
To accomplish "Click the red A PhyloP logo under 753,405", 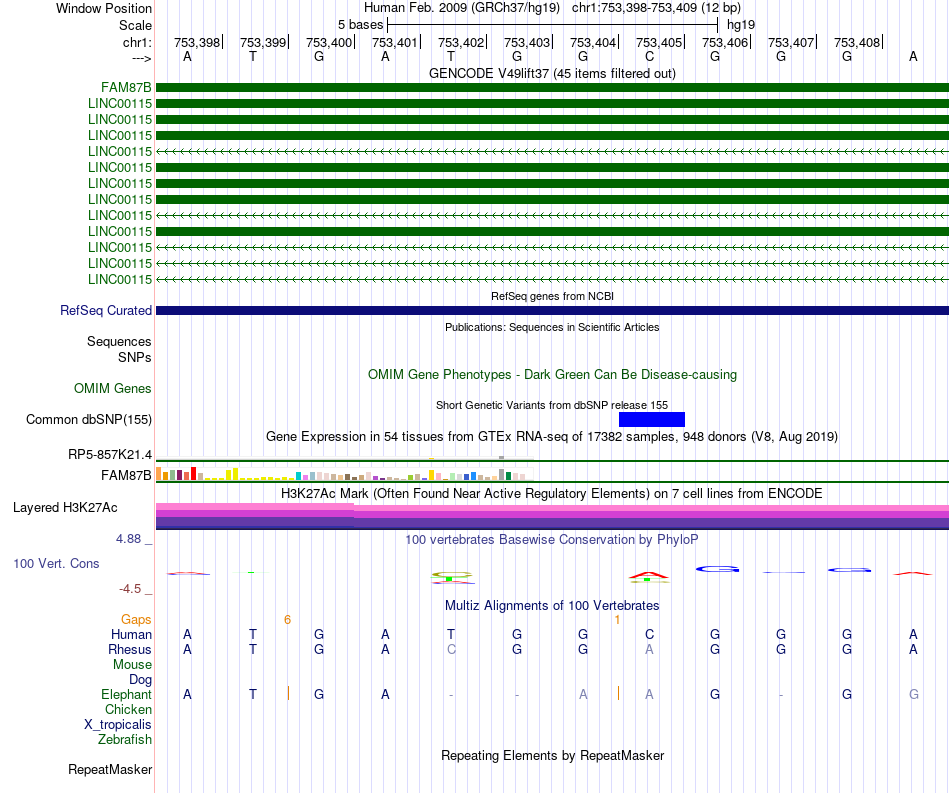I will [649, 574].
